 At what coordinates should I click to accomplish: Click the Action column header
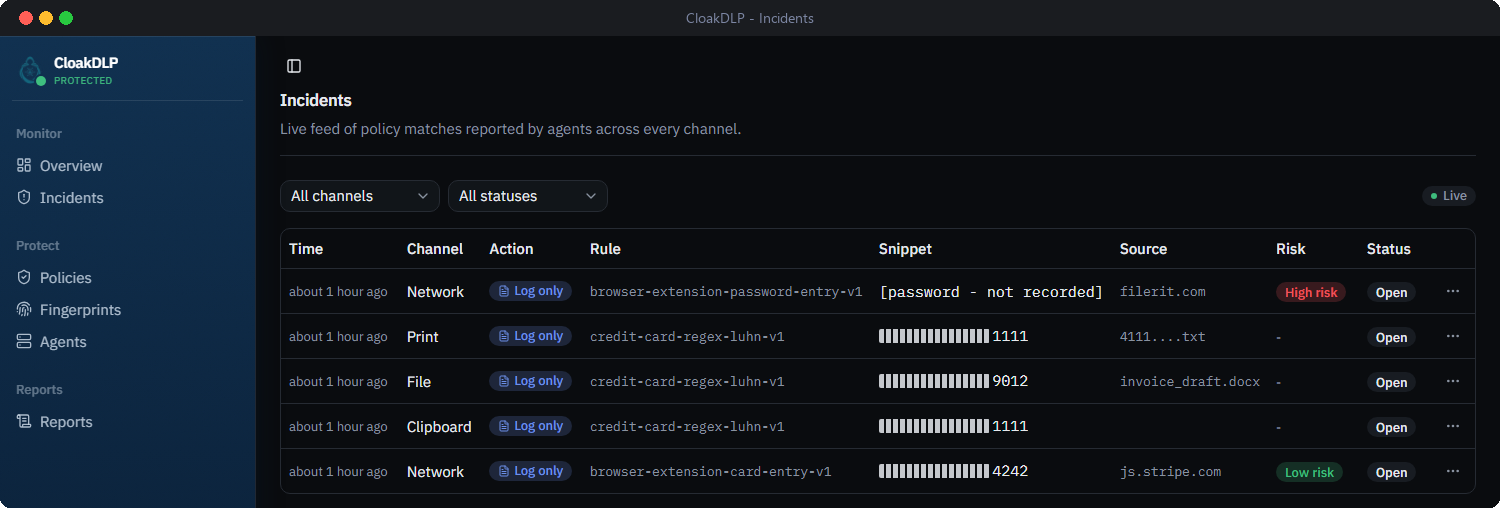511,249
